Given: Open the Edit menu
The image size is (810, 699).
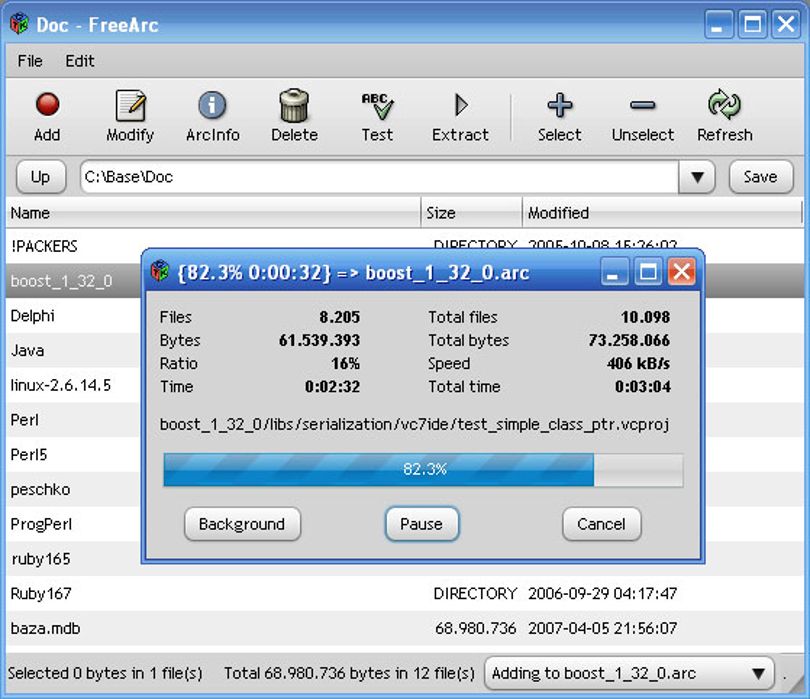Looking at the screenshot, I should coord(80,61).
